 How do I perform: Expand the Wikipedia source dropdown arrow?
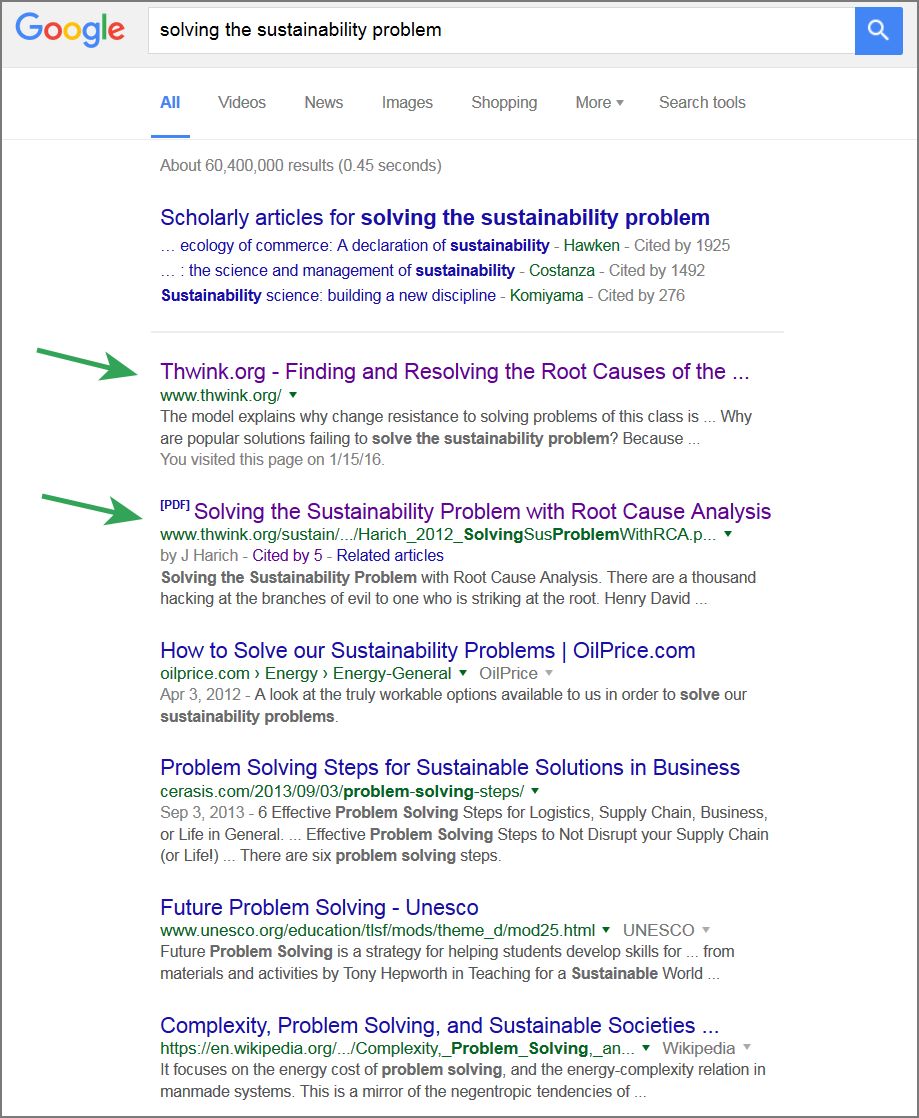tap(746, 1048)
